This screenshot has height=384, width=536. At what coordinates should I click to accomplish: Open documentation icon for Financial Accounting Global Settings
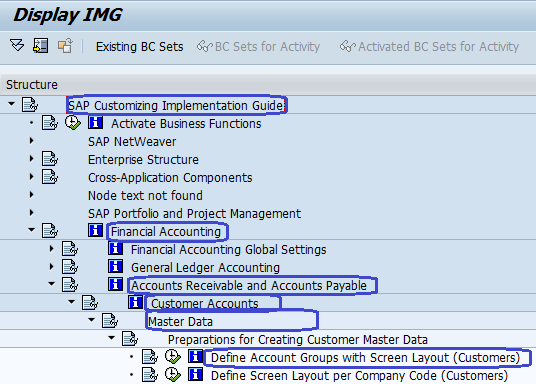[70, 249]
